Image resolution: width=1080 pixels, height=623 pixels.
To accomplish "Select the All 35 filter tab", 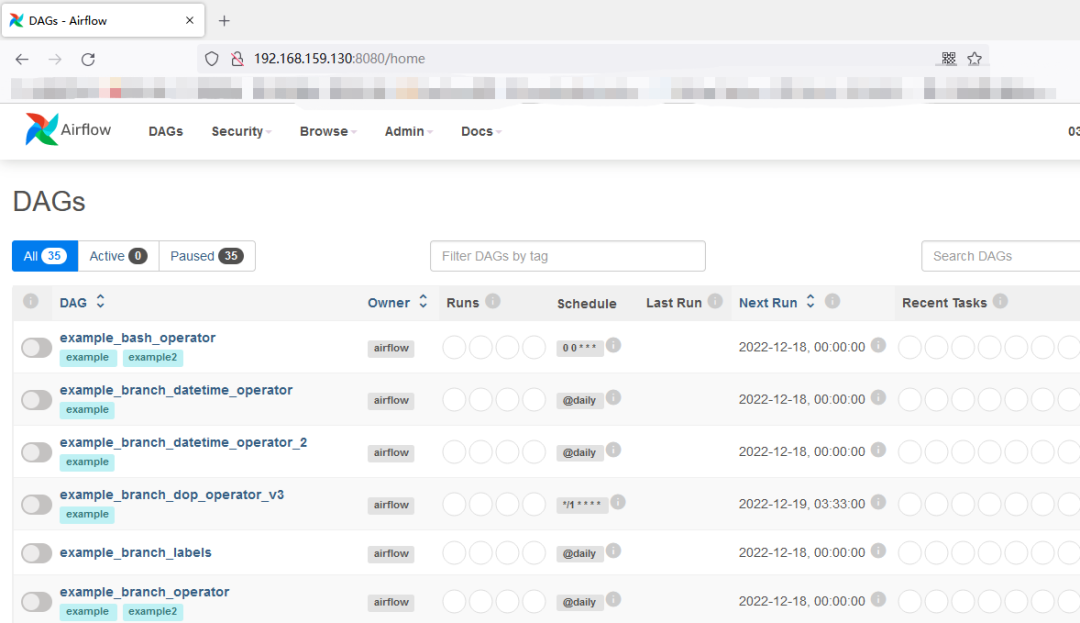I will pyautogui.click(x=45, y=256).
